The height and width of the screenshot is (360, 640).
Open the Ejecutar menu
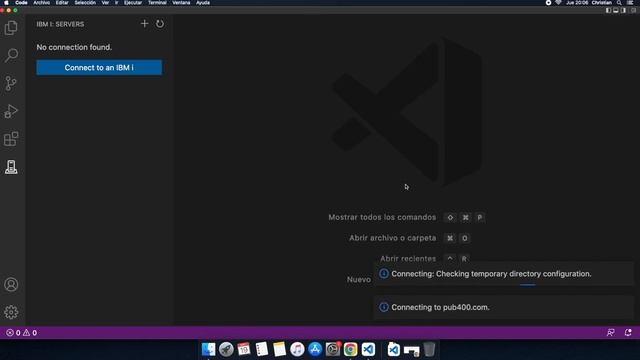point(133,2)
